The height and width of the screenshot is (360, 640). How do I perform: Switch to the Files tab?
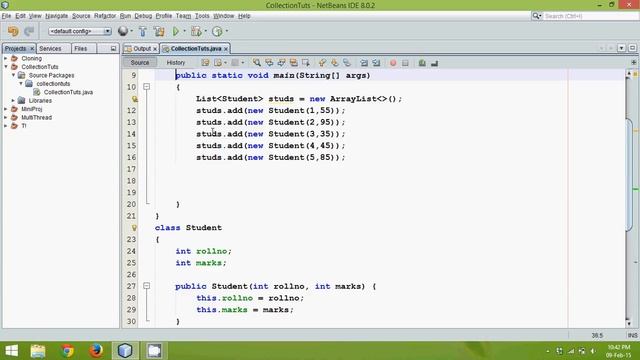click(80, 49)
